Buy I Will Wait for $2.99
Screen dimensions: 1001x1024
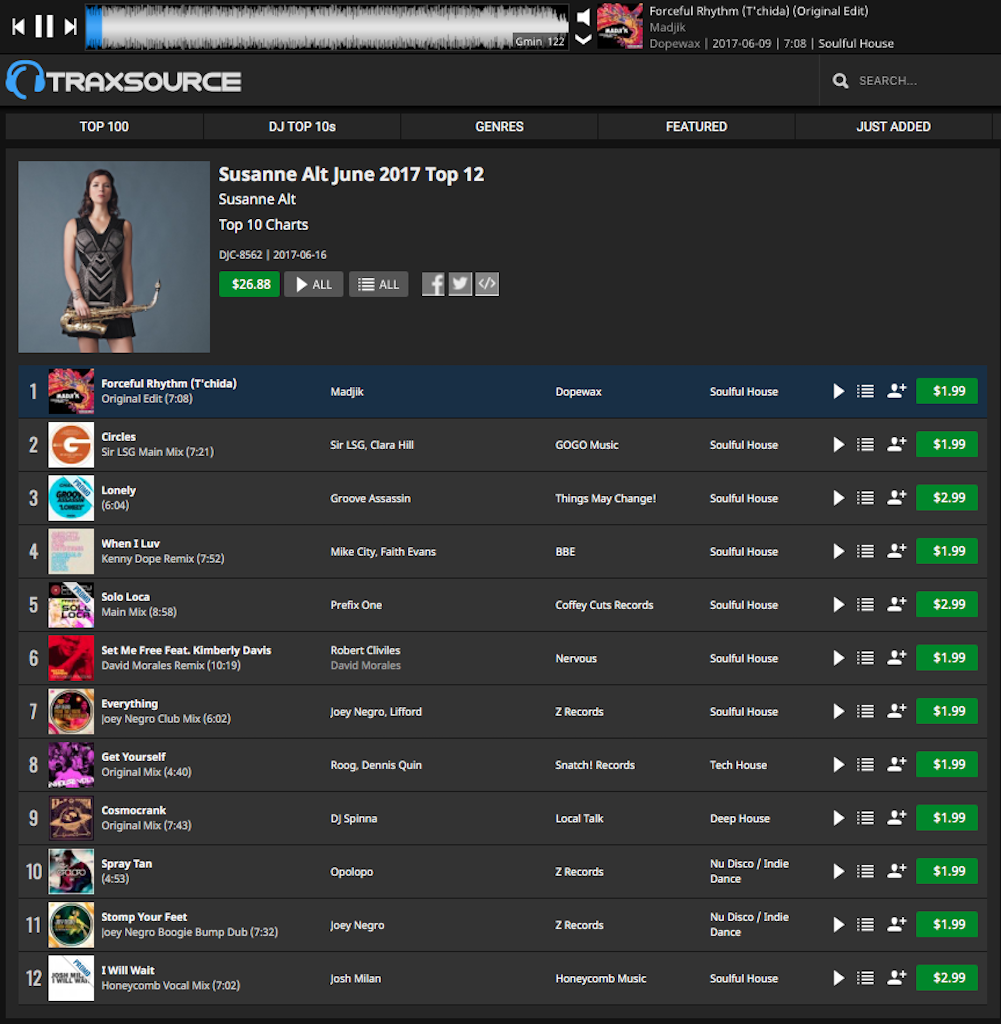947,978
